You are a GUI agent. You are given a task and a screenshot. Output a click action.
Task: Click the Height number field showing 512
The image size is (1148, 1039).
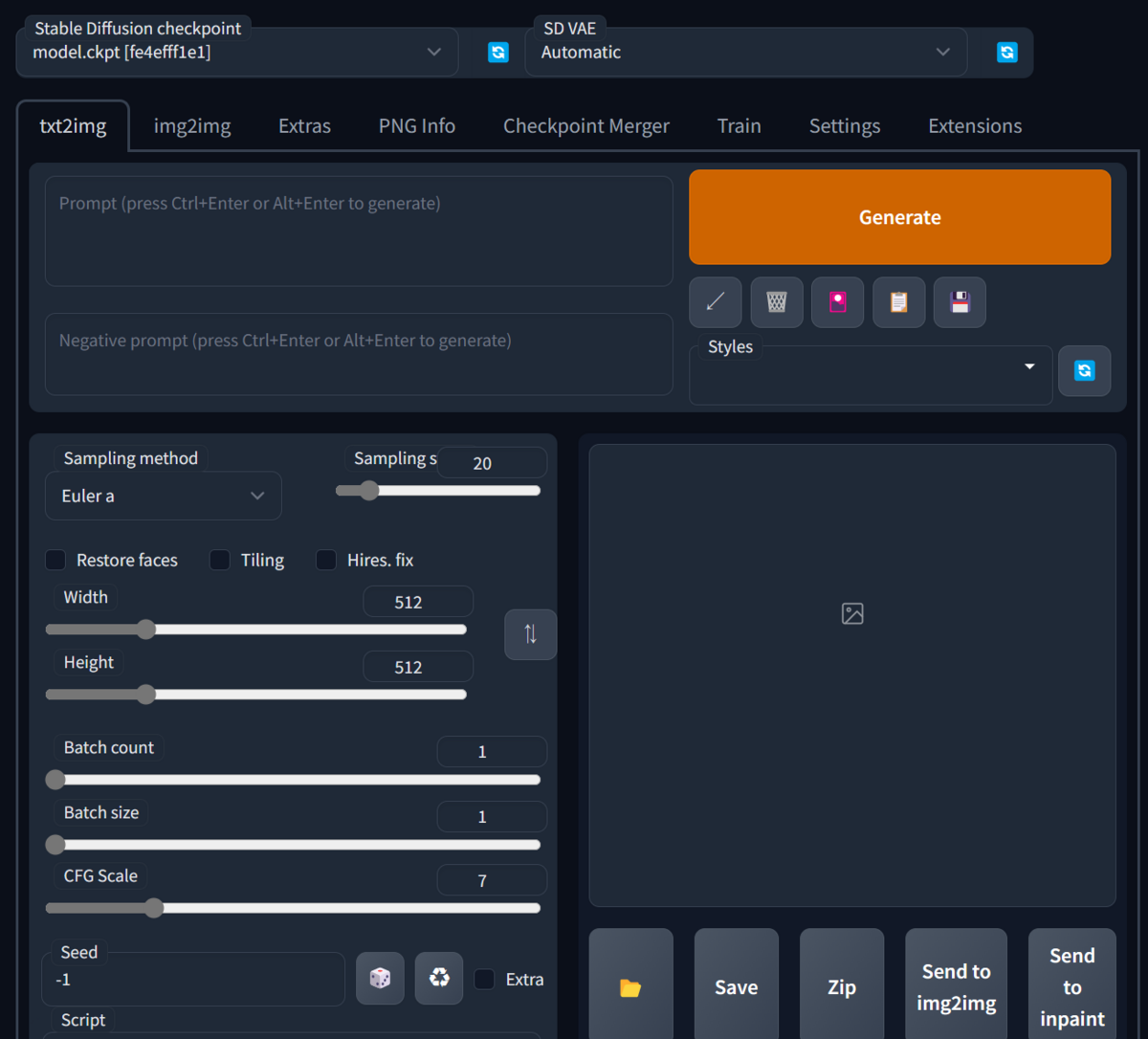click(x=418, y=667)
